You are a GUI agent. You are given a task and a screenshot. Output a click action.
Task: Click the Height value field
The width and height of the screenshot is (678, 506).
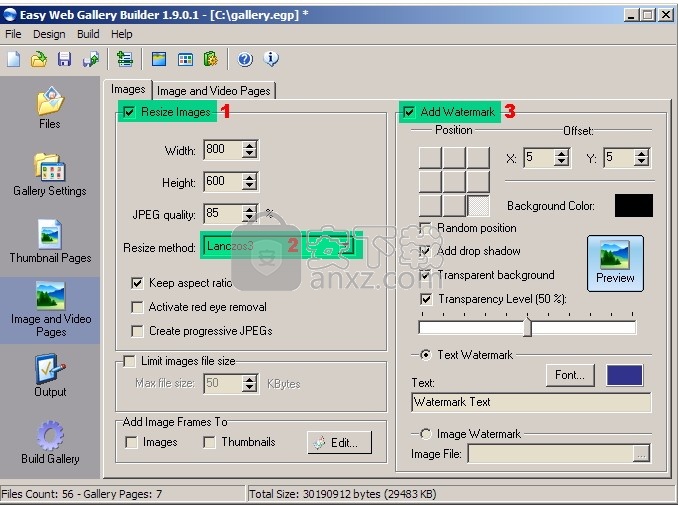tap(223, 182)
